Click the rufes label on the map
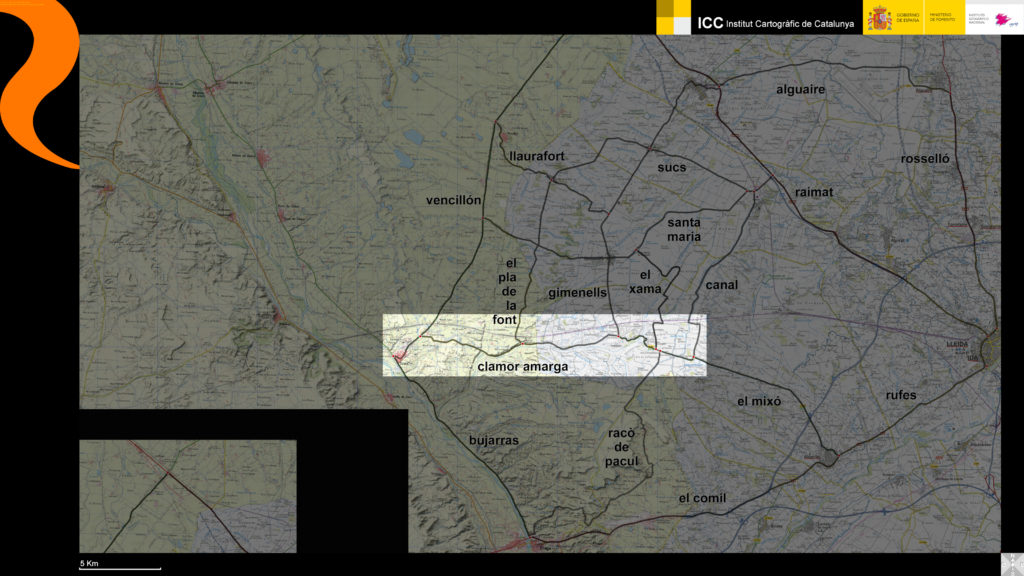The height and width of the screenshot is (576, 1024). pos(900,395)
